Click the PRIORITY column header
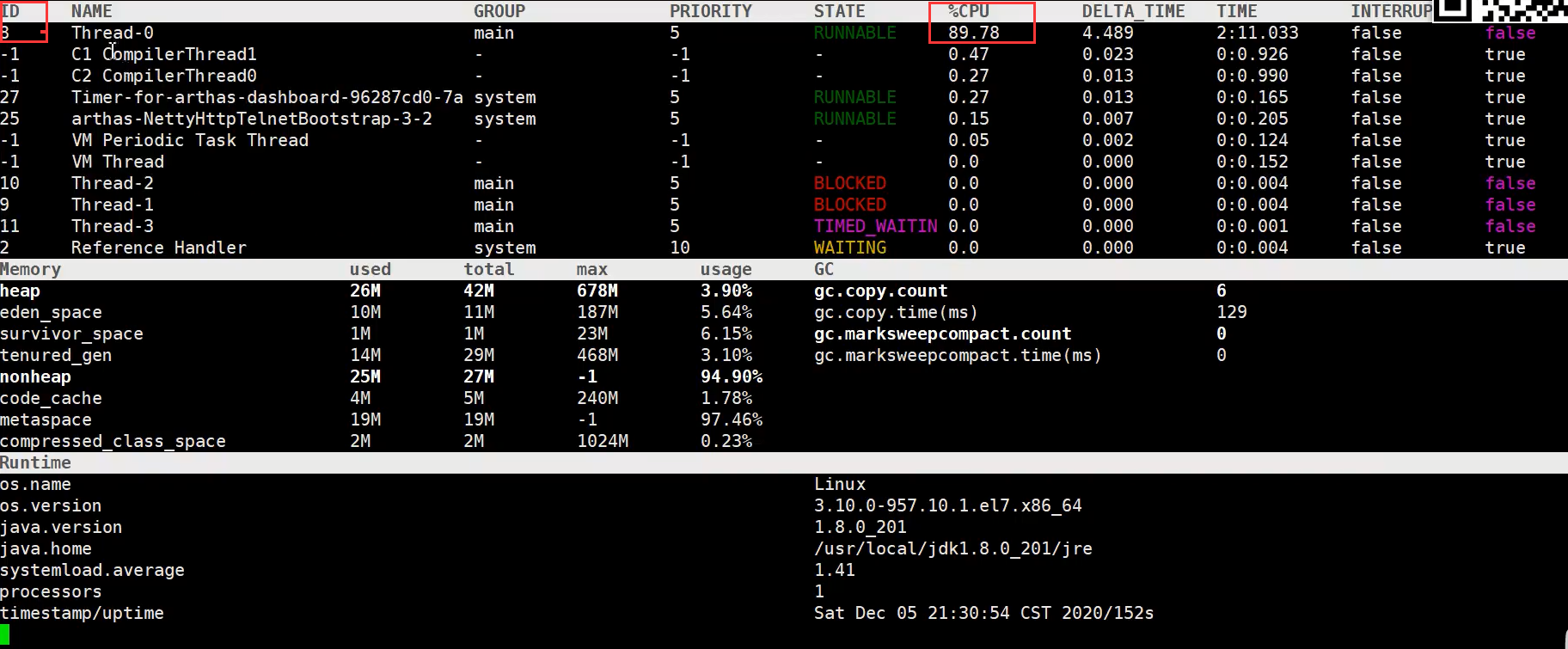 pos(710,11)
